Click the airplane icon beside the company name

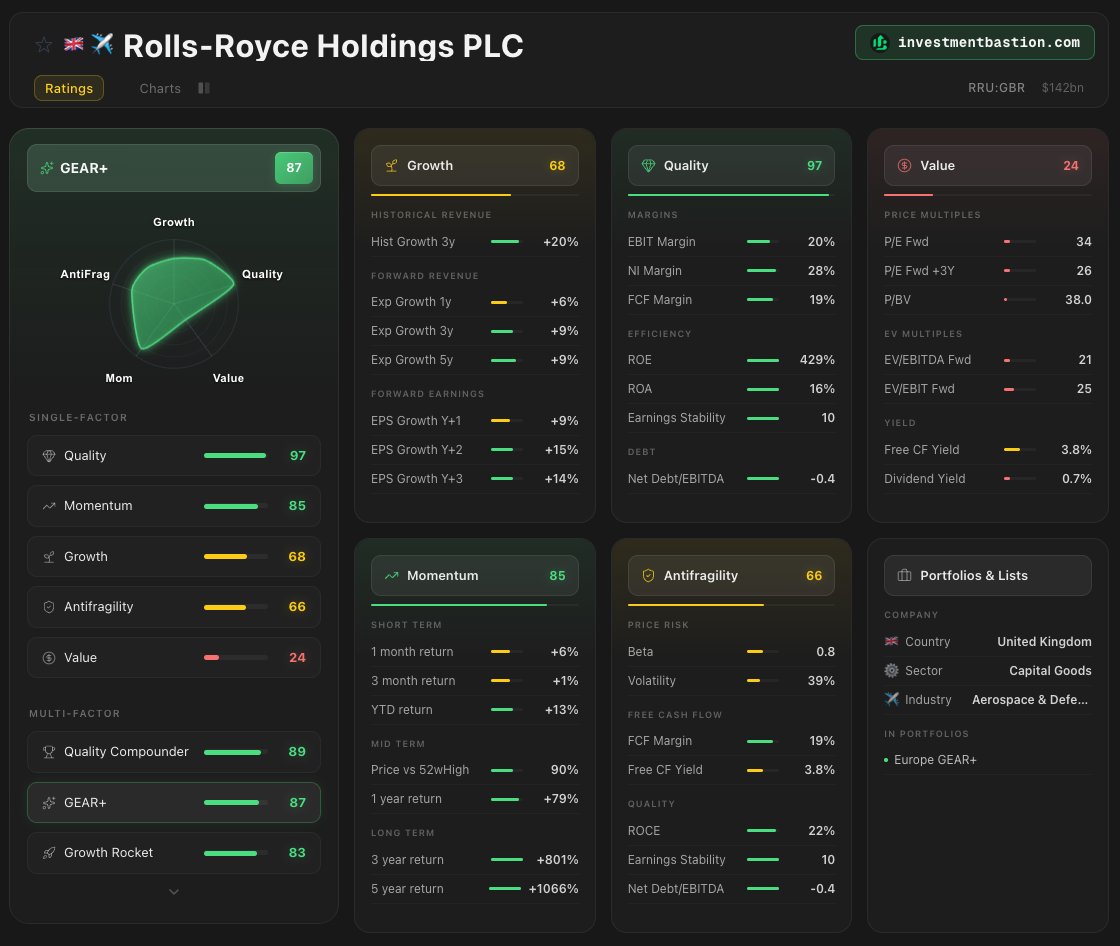click(x=102, y=44)
